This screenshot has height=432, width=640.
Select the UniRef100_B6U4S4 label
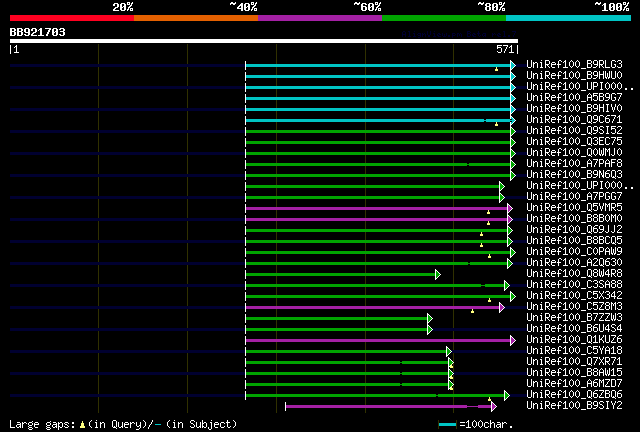(574, 329)
